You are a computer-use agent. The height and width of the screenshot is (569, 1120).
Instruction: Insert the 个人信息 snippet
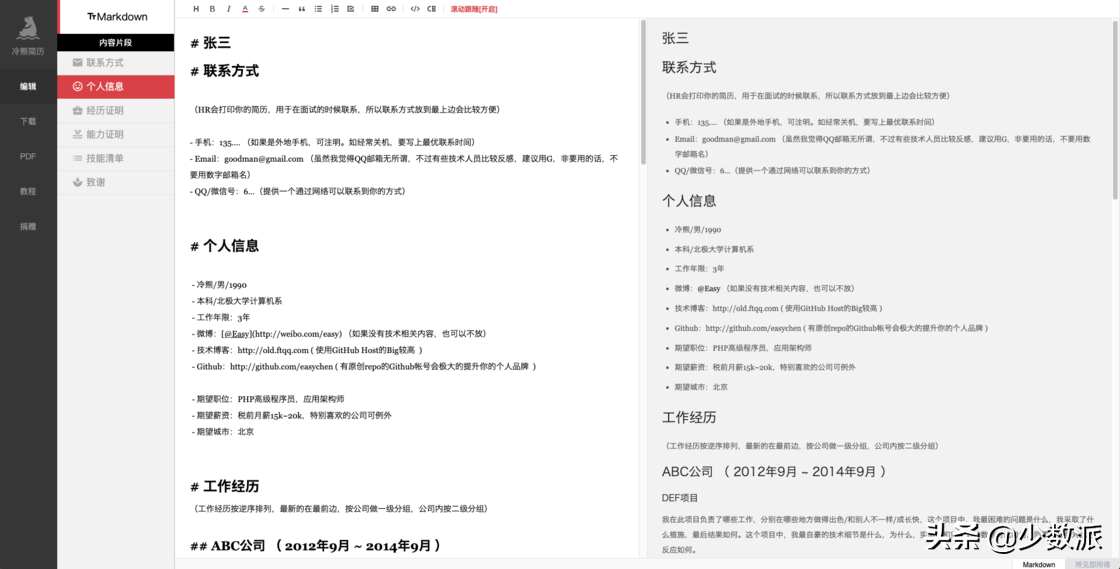(116, 86)
